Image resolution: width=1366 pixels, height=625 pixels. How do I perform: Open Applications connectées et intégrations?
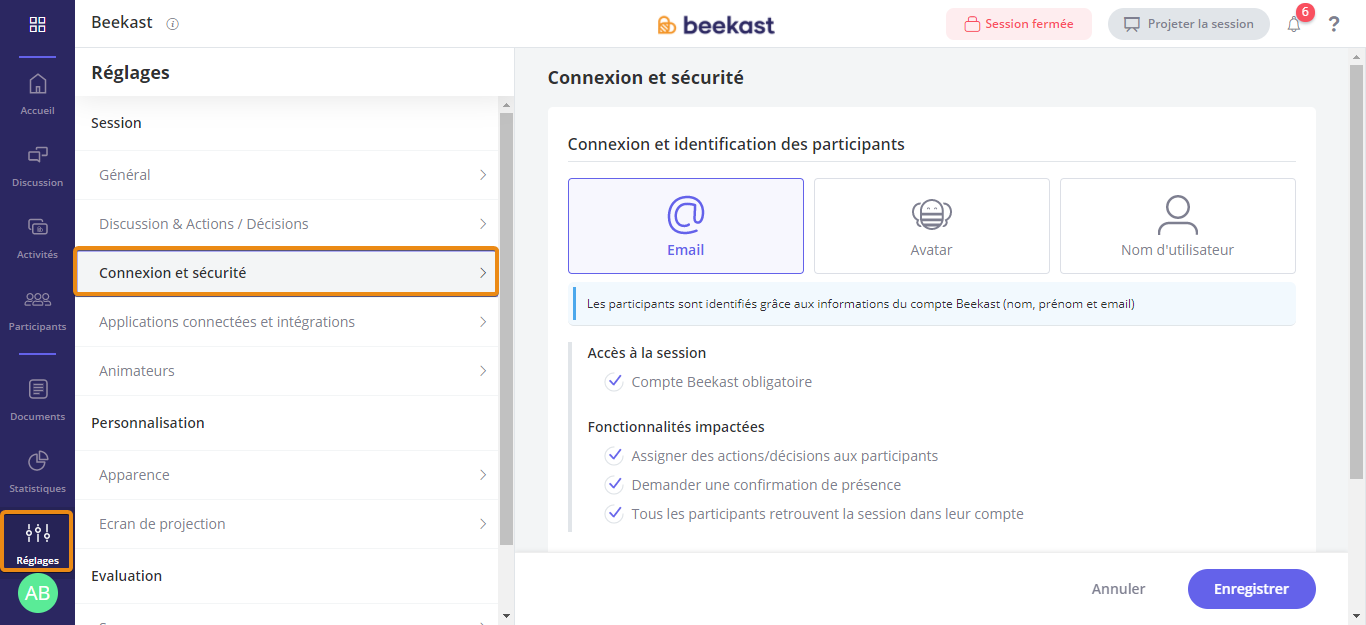287,322
